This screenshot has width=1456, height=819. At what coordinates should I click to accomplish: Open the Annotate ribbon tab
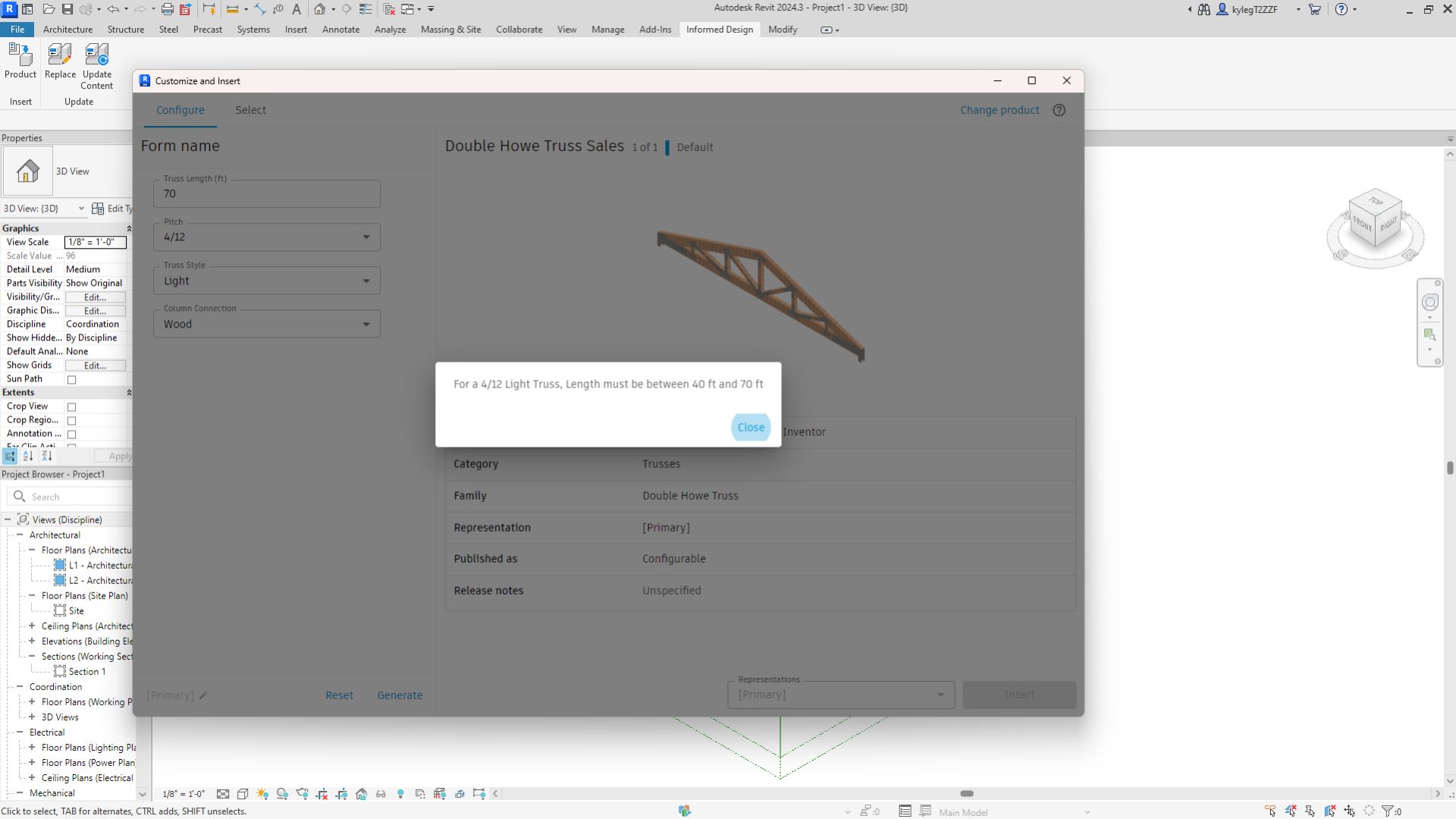pos(340,30)
